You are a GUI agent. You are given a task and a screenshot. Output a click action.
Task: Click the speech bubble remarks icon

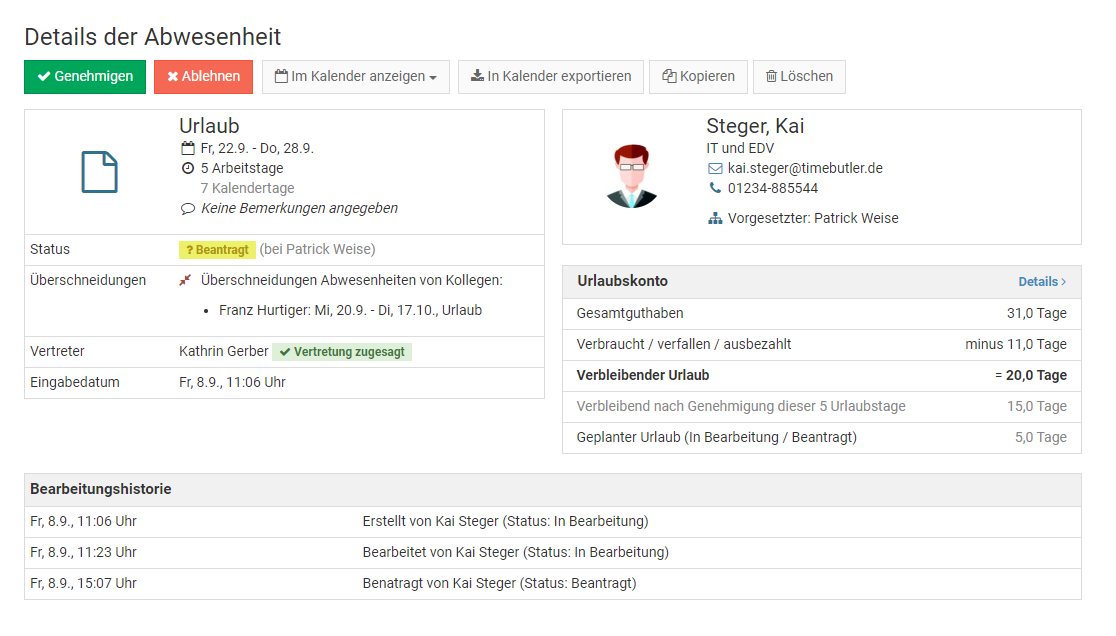(x=187, y=209)
